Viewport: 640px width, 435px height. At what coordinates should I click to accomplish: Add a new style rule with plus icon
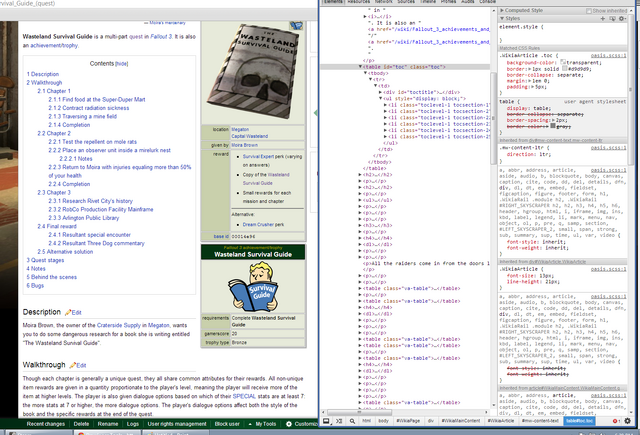tap(602, 18)
